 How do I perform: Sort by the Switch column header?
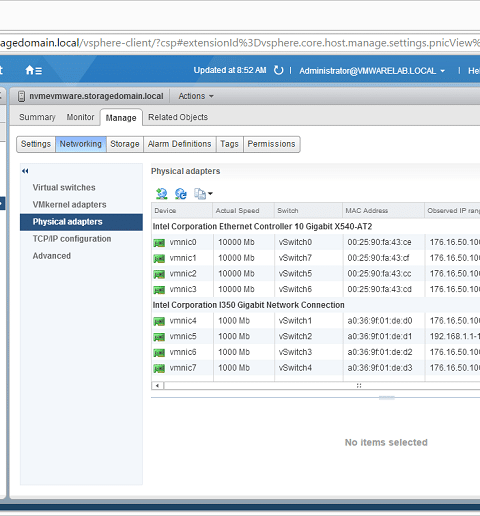[x=308, y=211]
